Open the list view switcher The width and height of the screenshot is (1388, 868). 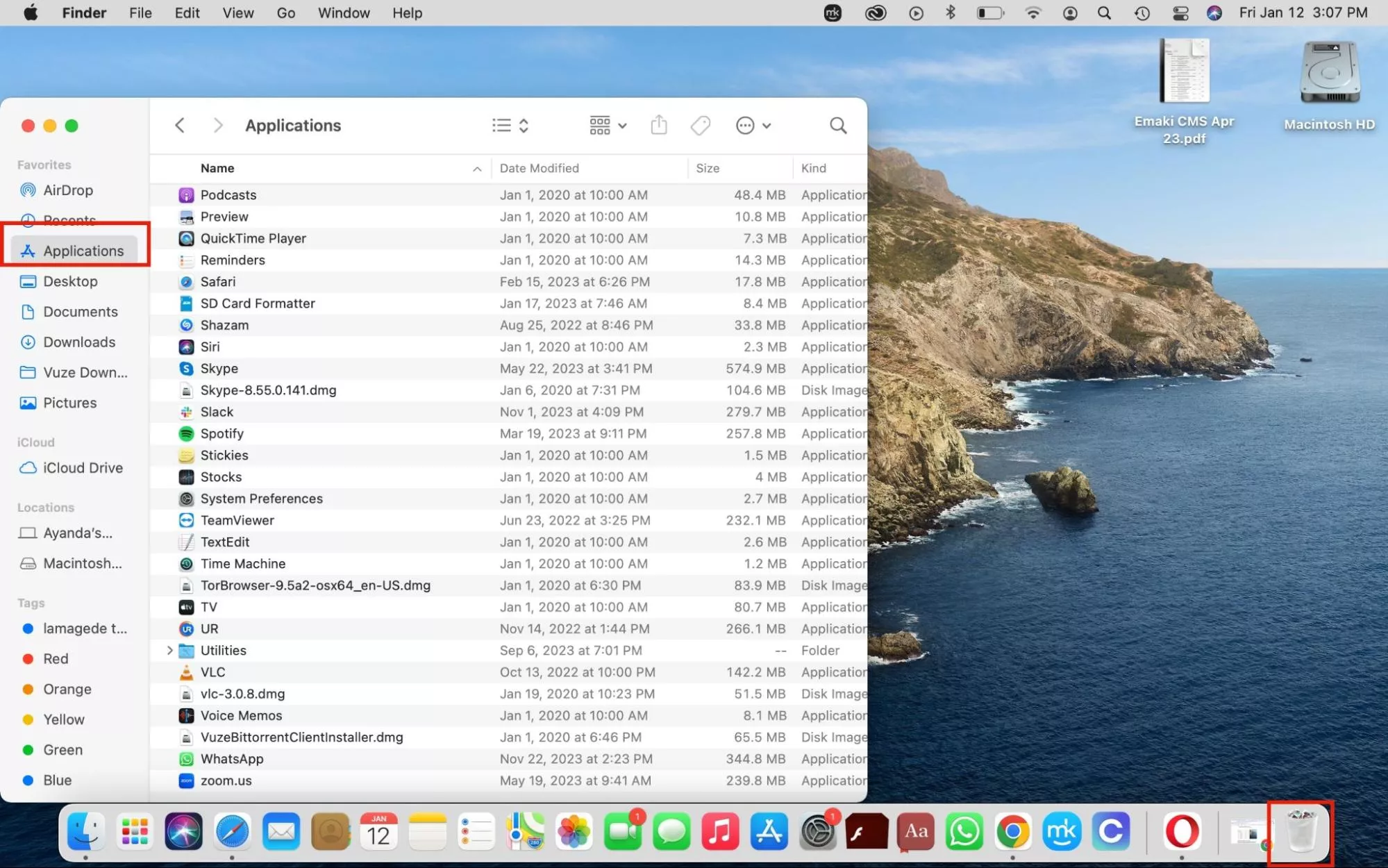tap(510, 125)
